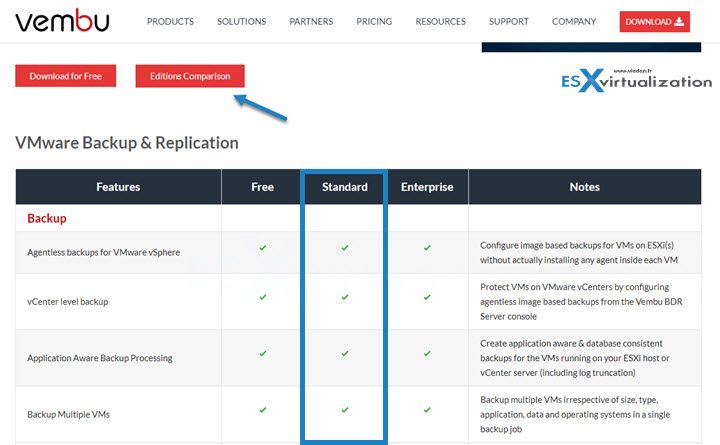Click the note 'Configure image based backups for VMs'
Image resolution: width=720 pixels, height=445 pixels.
click(x=579, y=253)
